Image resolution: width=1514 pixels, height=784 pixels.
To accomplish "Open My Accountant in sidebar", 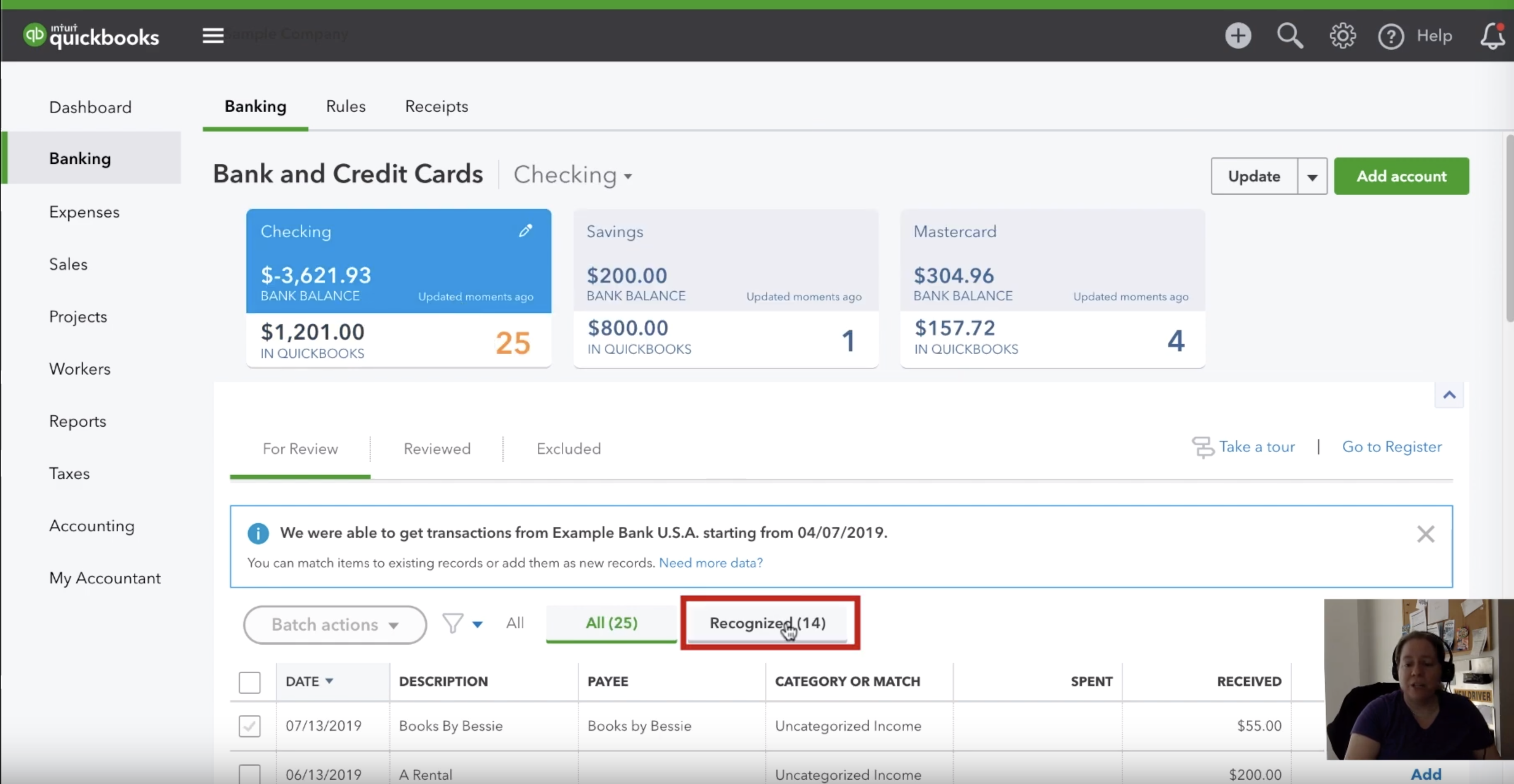I will (104, 578).
